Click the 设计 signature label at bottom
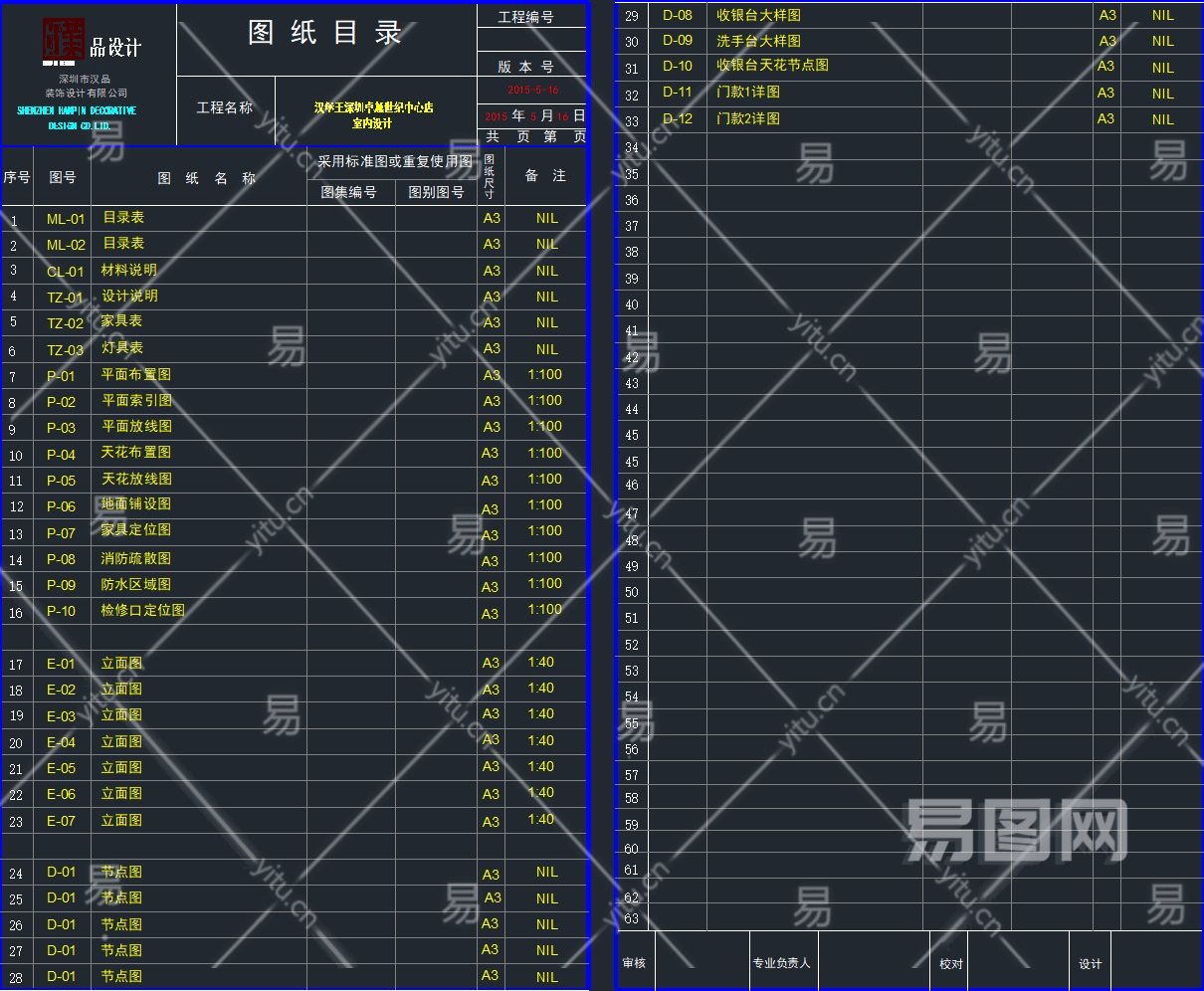The image size is (1204, 991). pyautogui.click(x=1091, y=963)
